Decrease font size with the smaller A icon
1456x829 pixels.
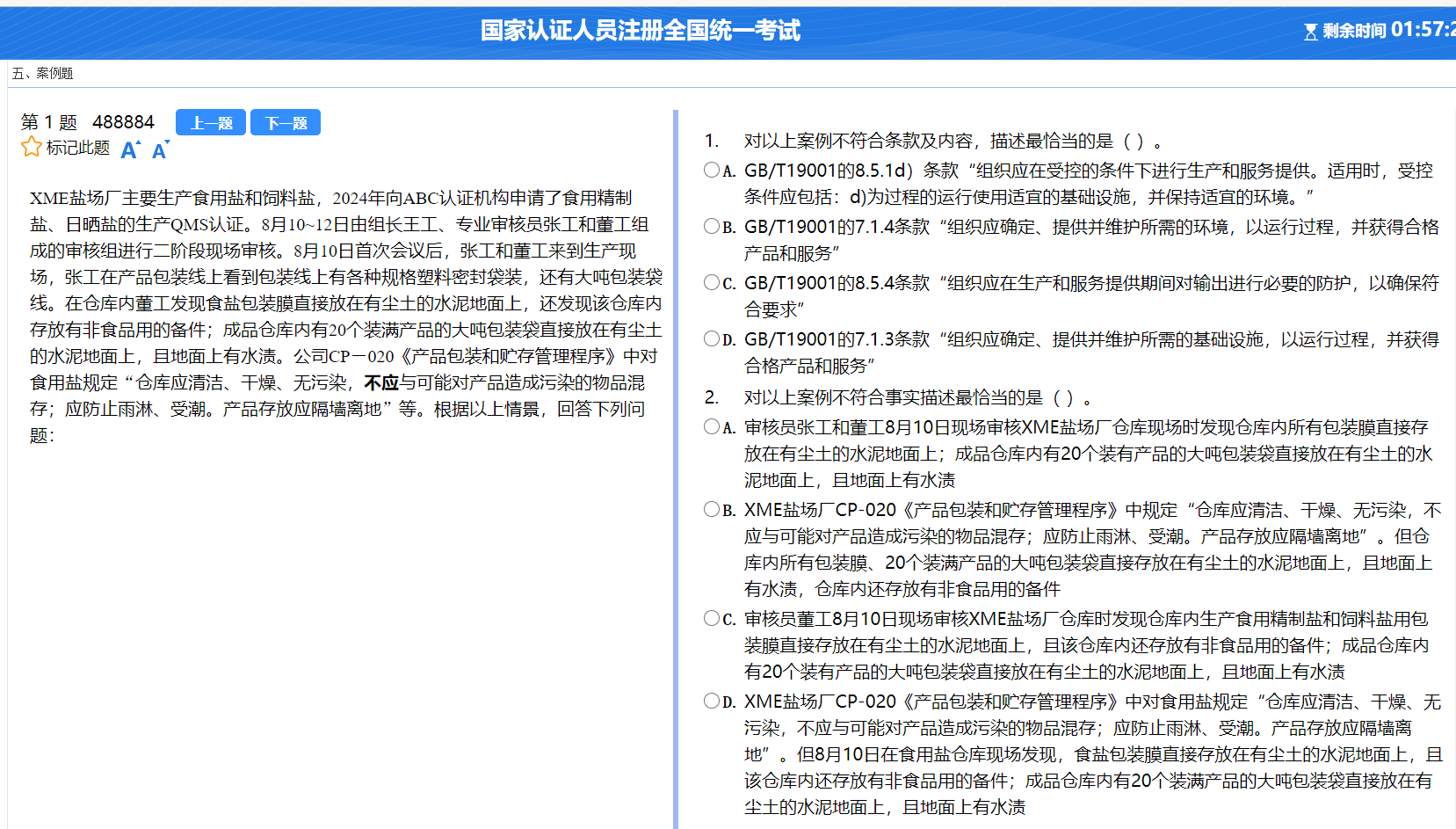pos(160,150)
